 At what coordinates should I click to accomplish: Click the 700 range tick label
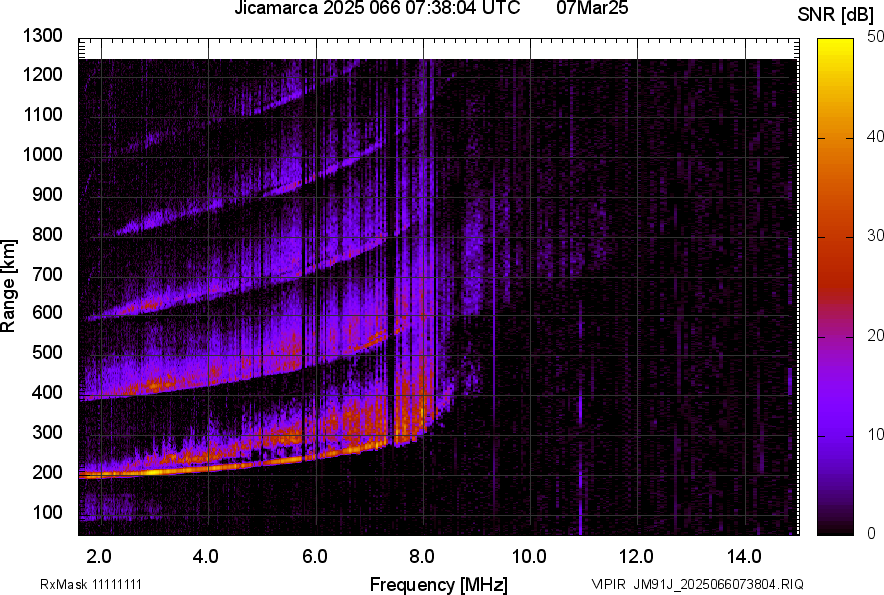46,274
